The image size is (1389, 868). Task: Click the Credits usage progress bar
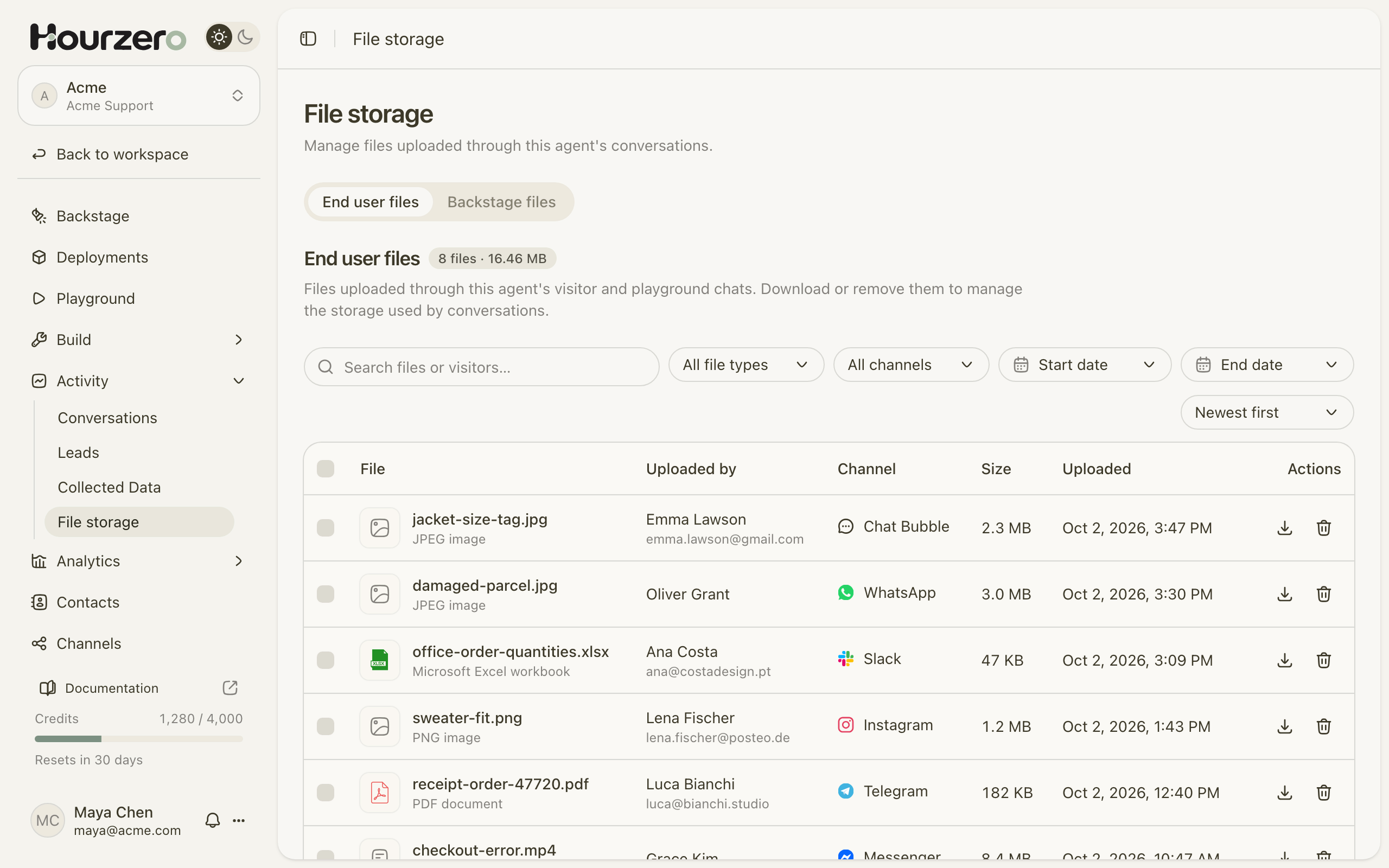[139, 739]
